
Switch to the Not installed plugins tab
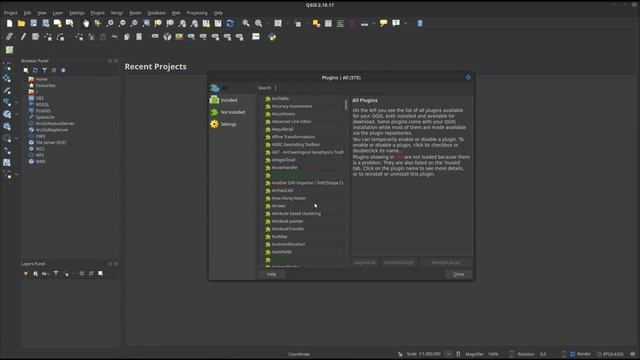pos(228,112)
